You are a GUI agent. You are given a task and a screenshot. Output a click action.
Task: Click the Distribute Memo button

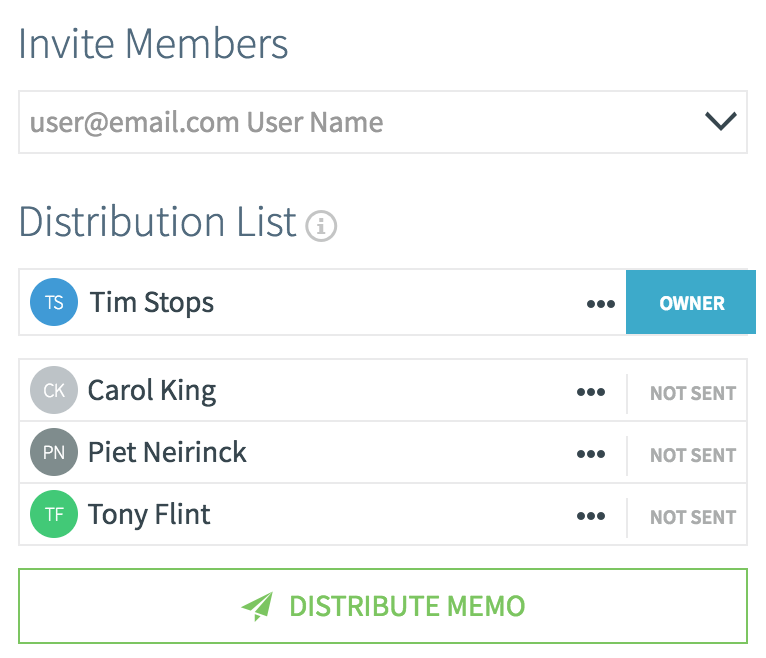click(383, 606)
